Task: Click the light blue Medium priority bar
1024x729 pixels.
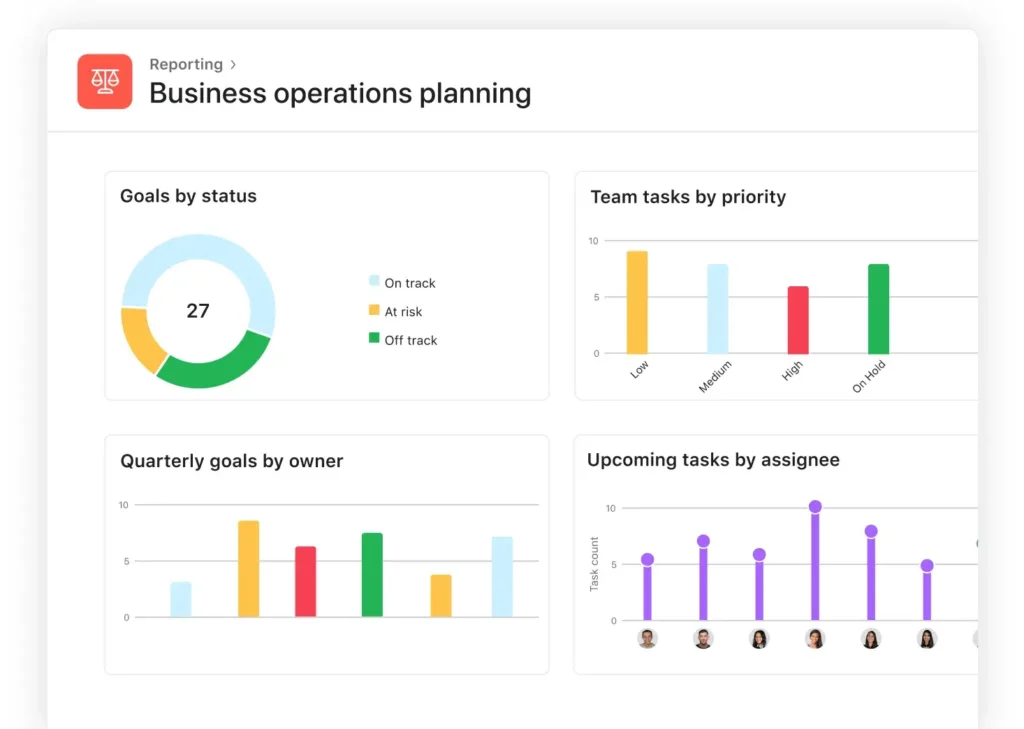Action: click(x=717, y=308)
